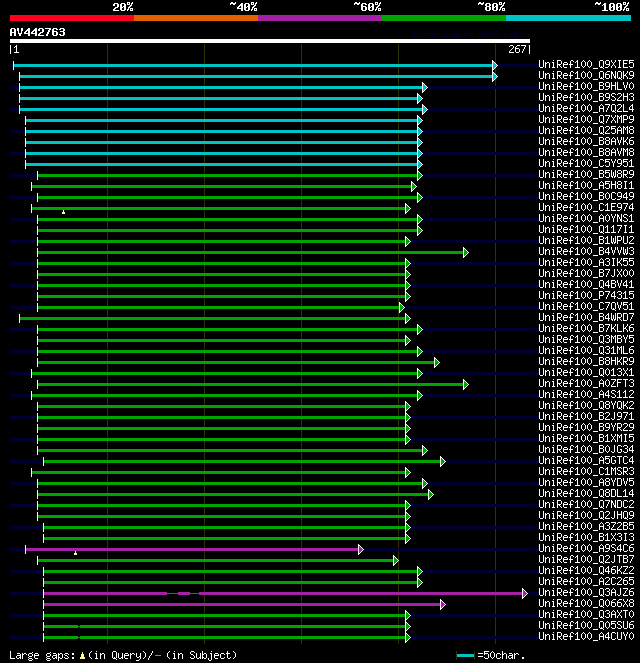
Task: Click the green ~80% legend segment
Action: pyautogui.click(x=444, y=18)
